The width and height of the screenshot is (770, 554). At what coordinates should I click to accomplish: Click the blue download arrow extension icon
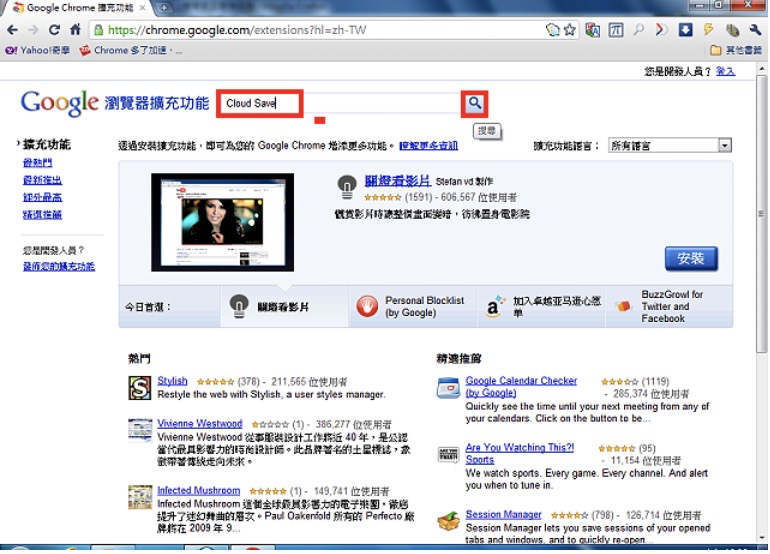click(686, 30)
